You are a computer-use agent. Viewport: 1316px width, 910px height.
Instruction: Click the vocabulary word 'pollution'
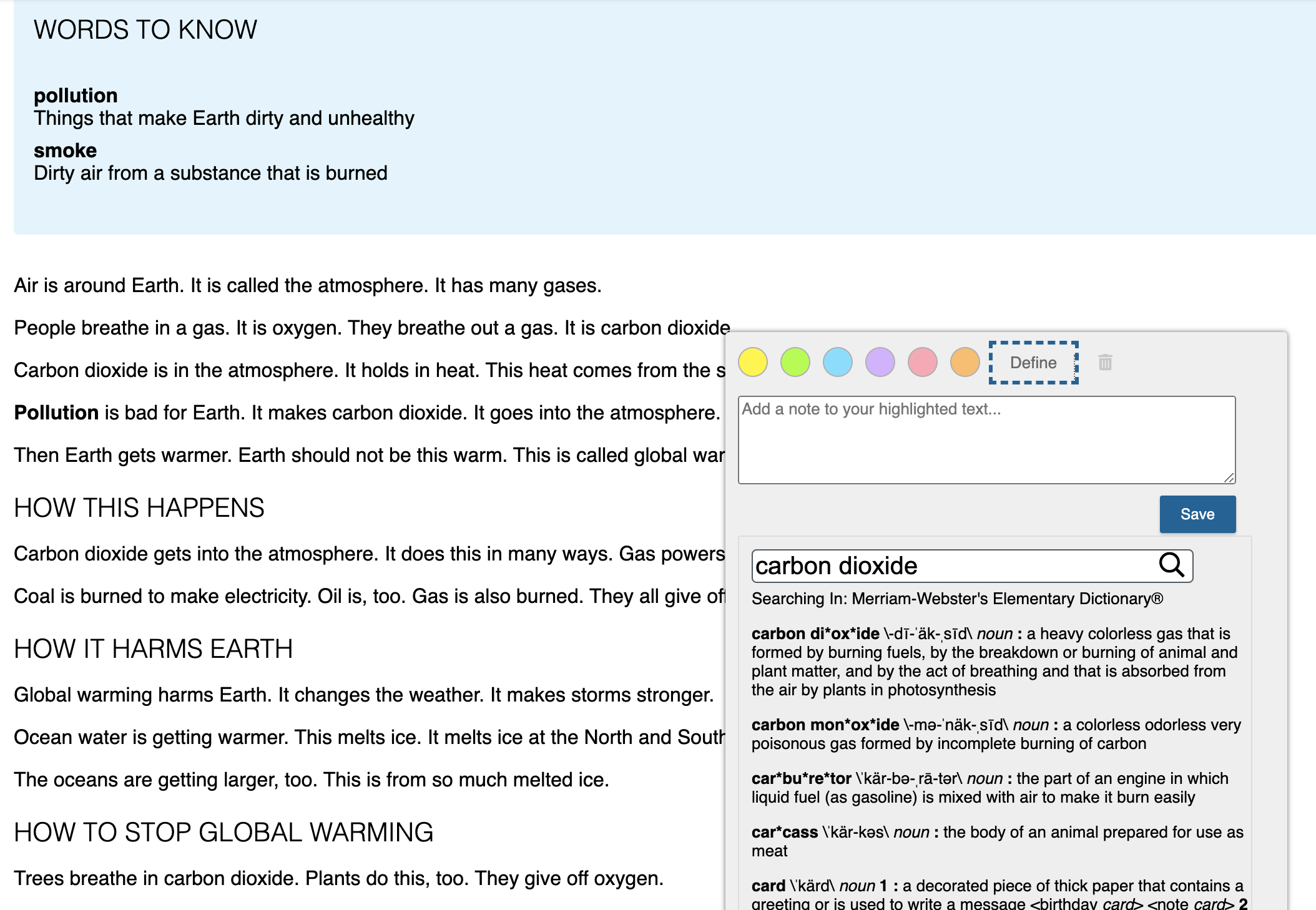pos(76,95)
